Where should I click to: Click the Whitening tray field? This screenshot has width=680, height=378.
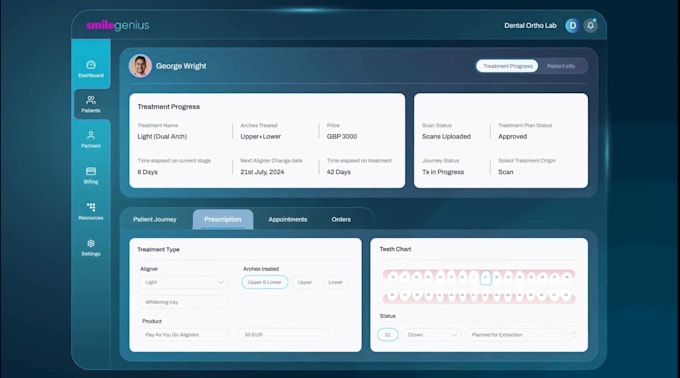[183, 302]
